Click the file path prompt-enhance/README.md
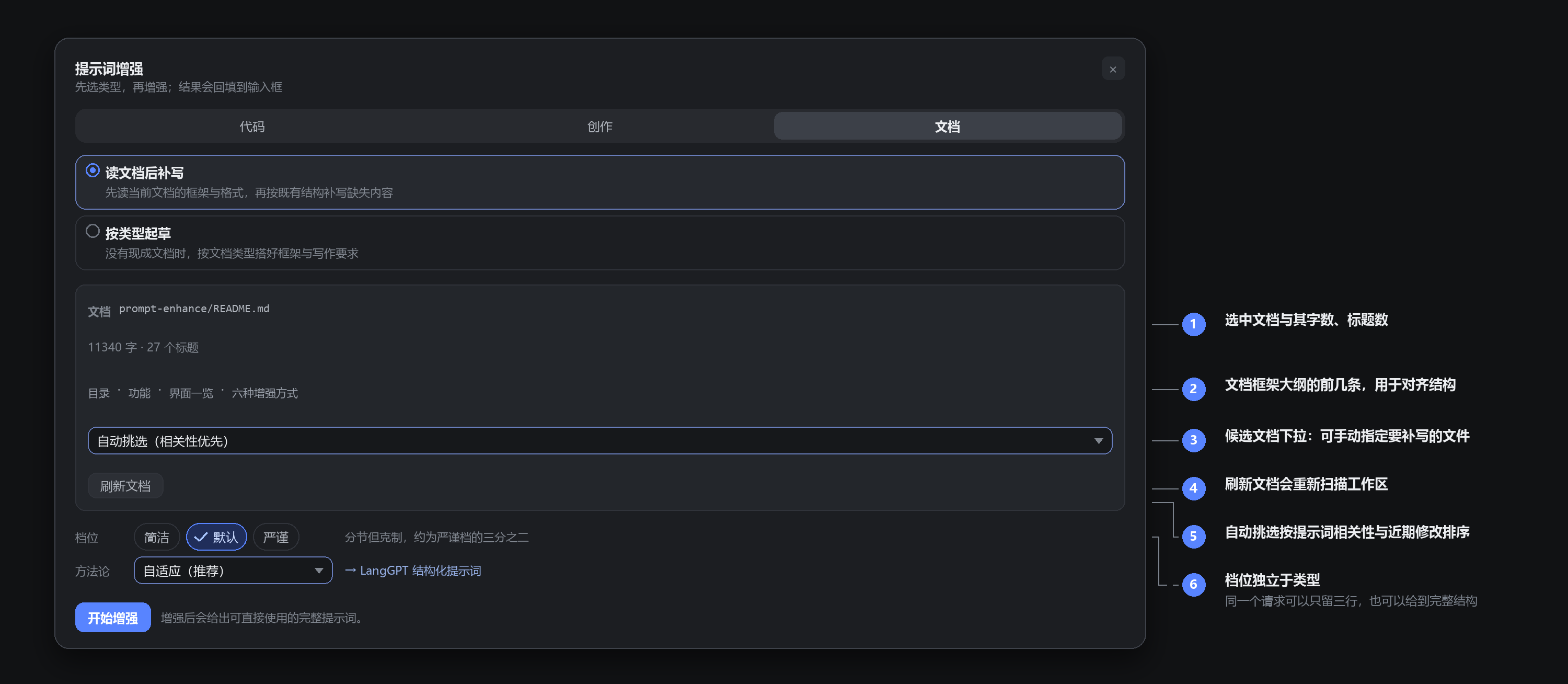The height and width of the screenshot is (684, 1568). pyautogui.click(x=194, y=308)
